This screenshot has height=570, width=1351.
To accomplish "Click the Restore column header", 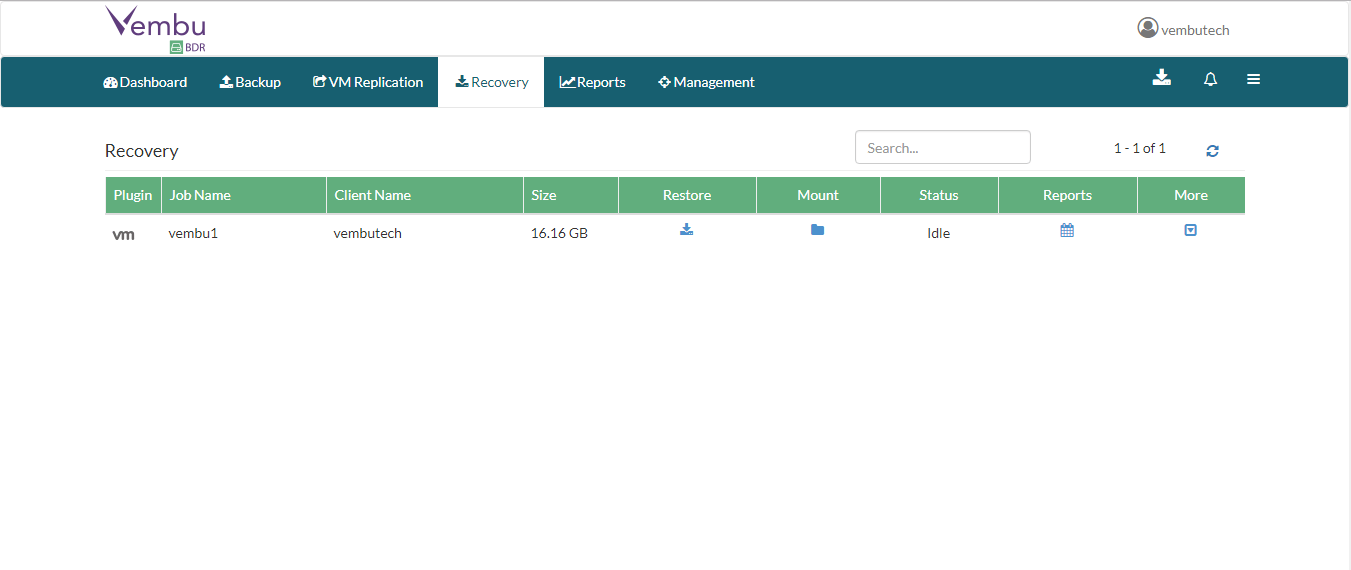I will point(687,195).
